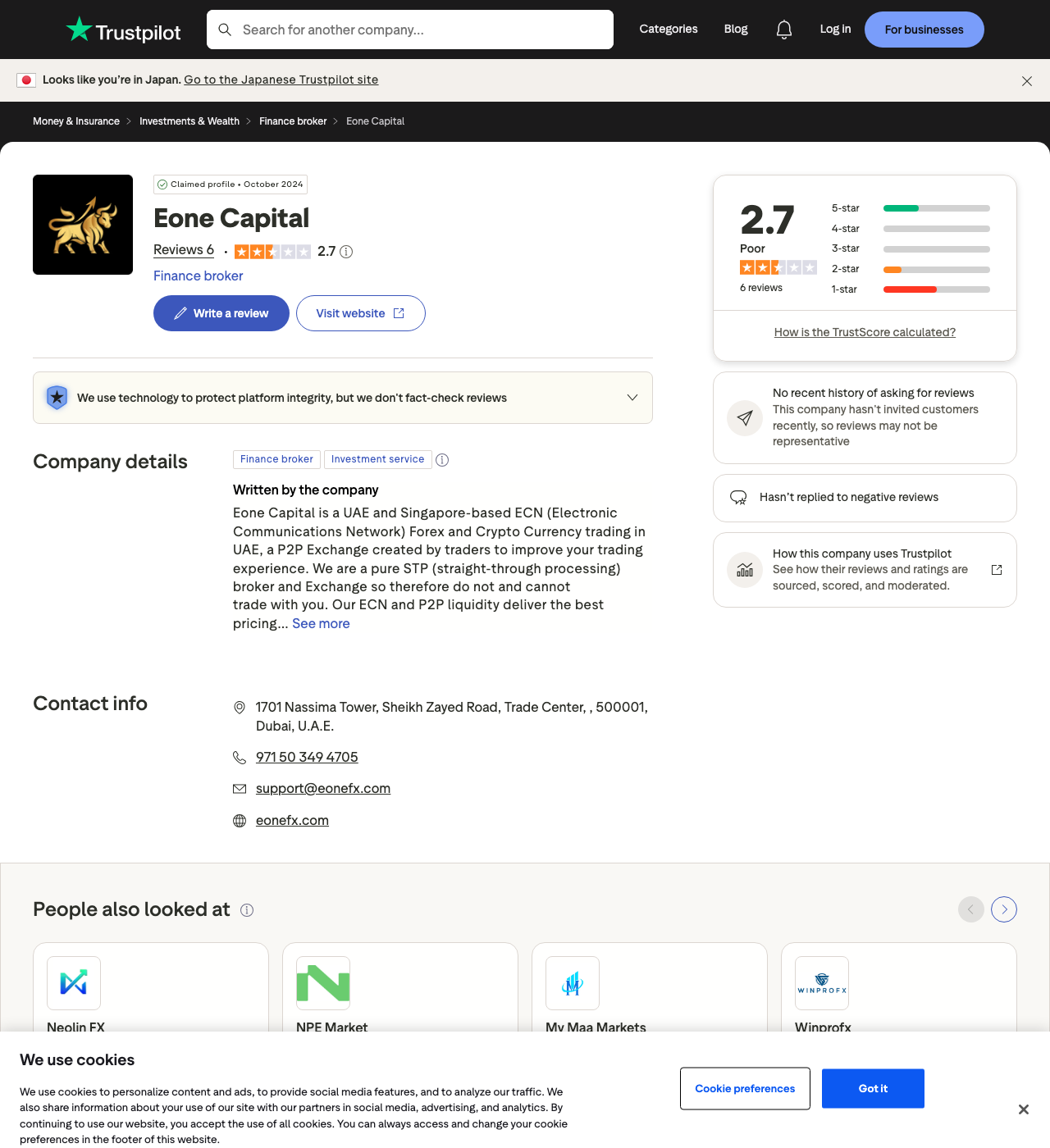Open eonefx.com website link
1050x1148 pixels.
click(x=292, y=821)
